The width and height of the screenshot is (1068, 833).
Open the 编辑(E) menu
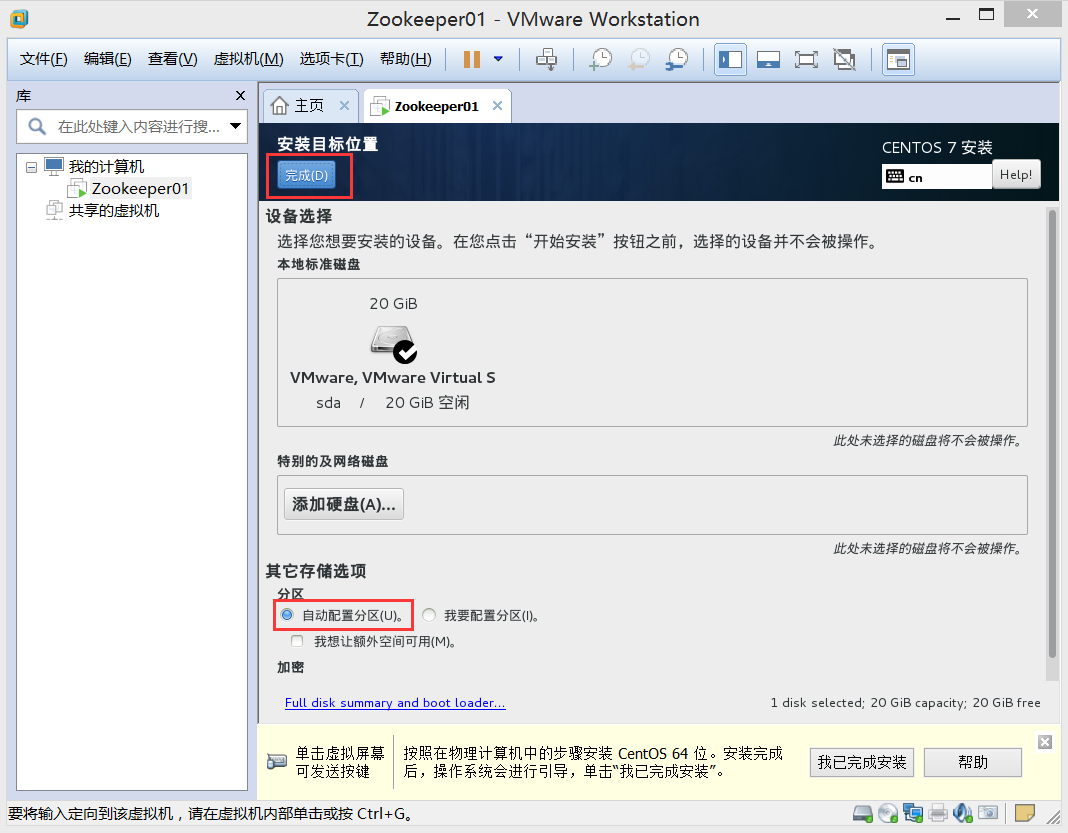pos(107,59)
